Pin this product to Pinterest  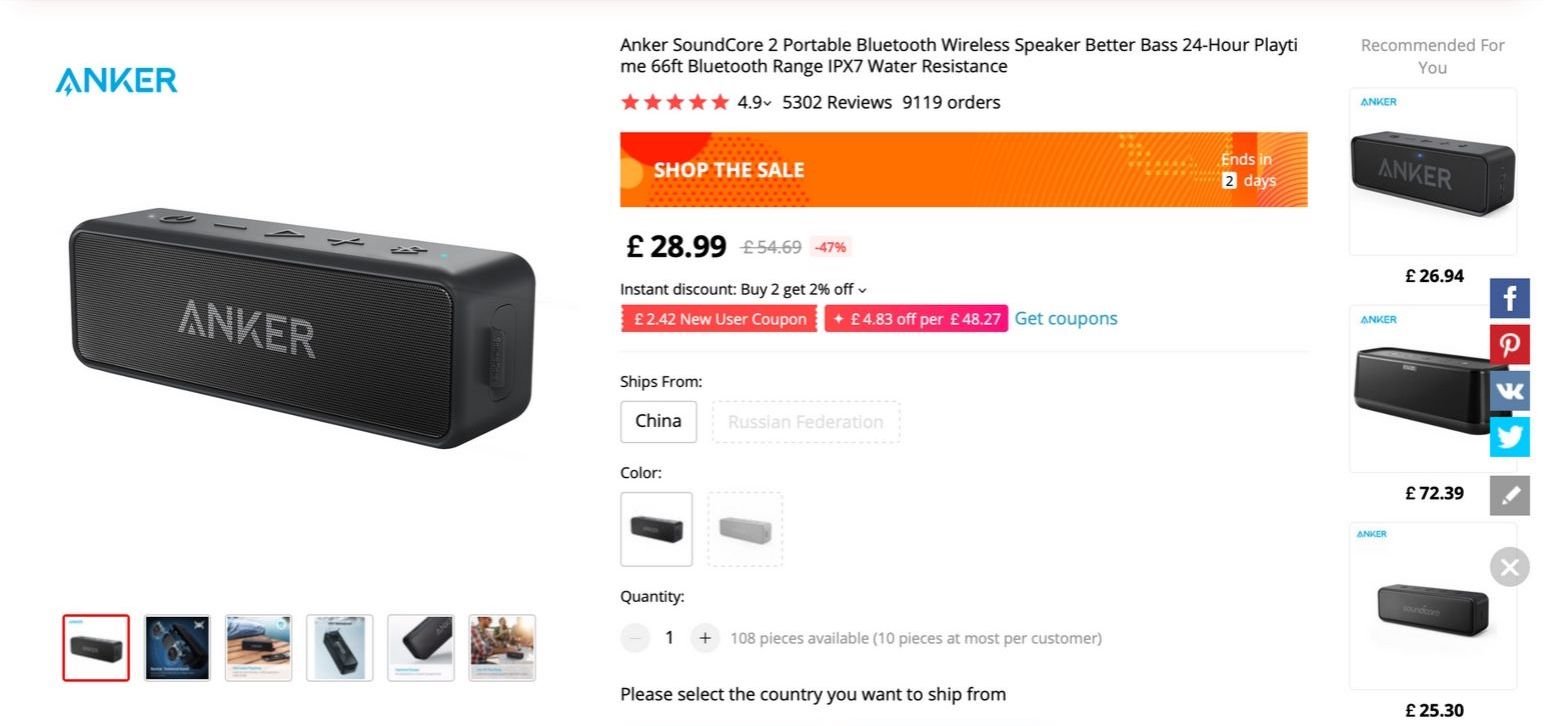click(1509, 343)
